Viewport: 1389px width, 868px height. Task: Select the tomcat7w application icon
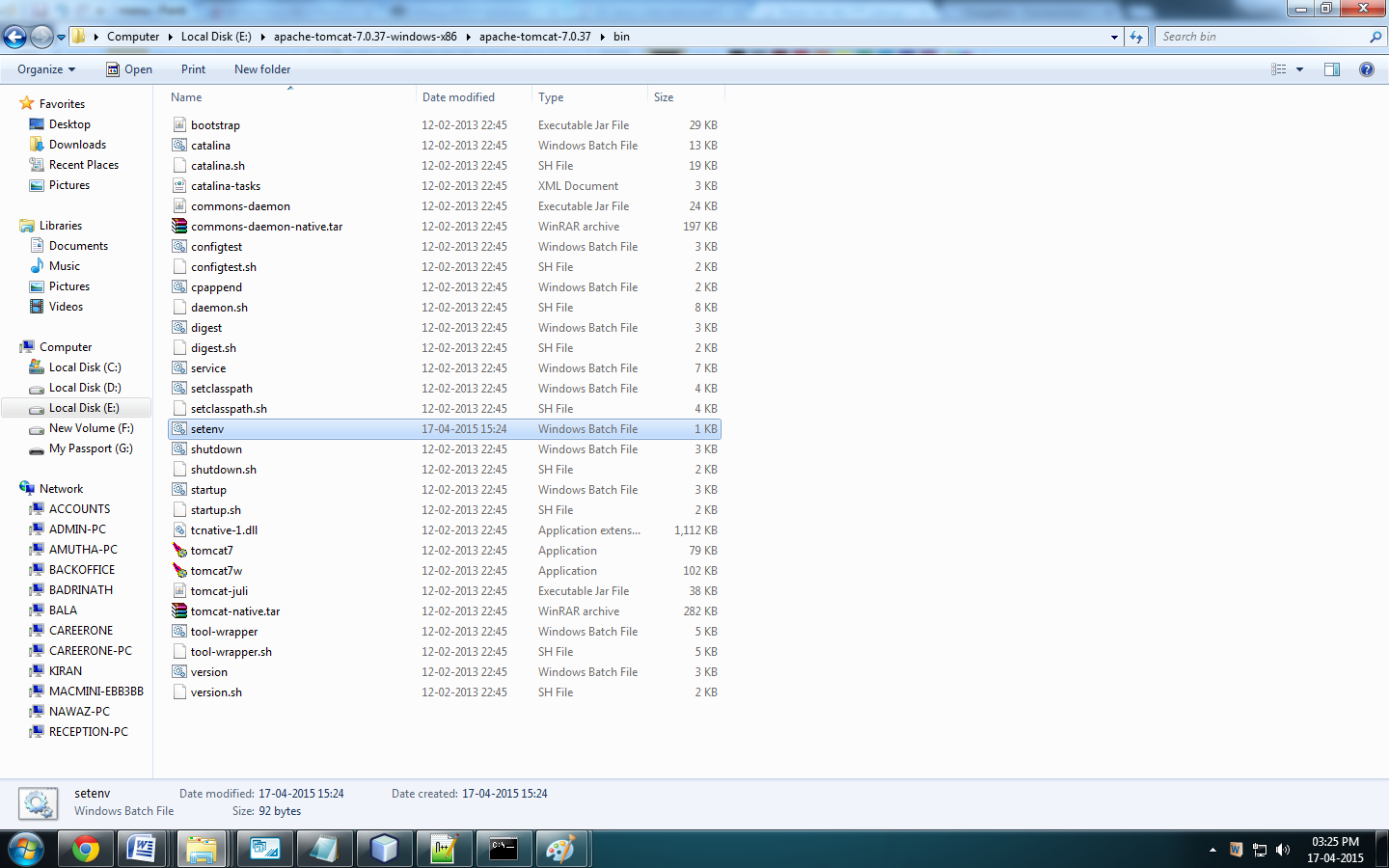pos(179,570)
